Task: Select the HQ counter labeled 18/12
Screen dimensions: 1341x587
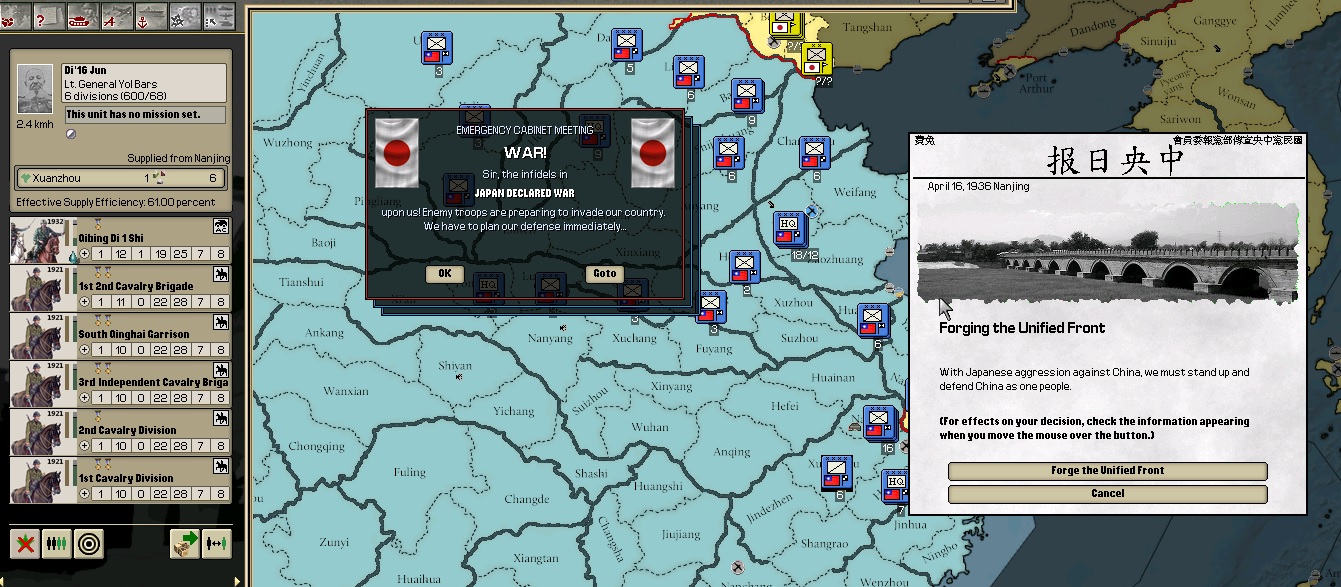Action: click(x=790, y=230)
